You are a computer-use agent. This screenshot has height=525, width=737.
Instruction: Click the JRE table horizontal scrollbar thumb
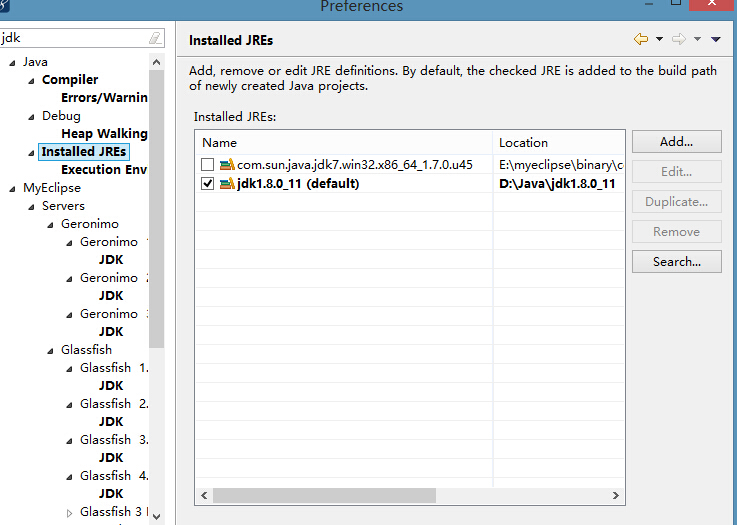click(324, 495)
